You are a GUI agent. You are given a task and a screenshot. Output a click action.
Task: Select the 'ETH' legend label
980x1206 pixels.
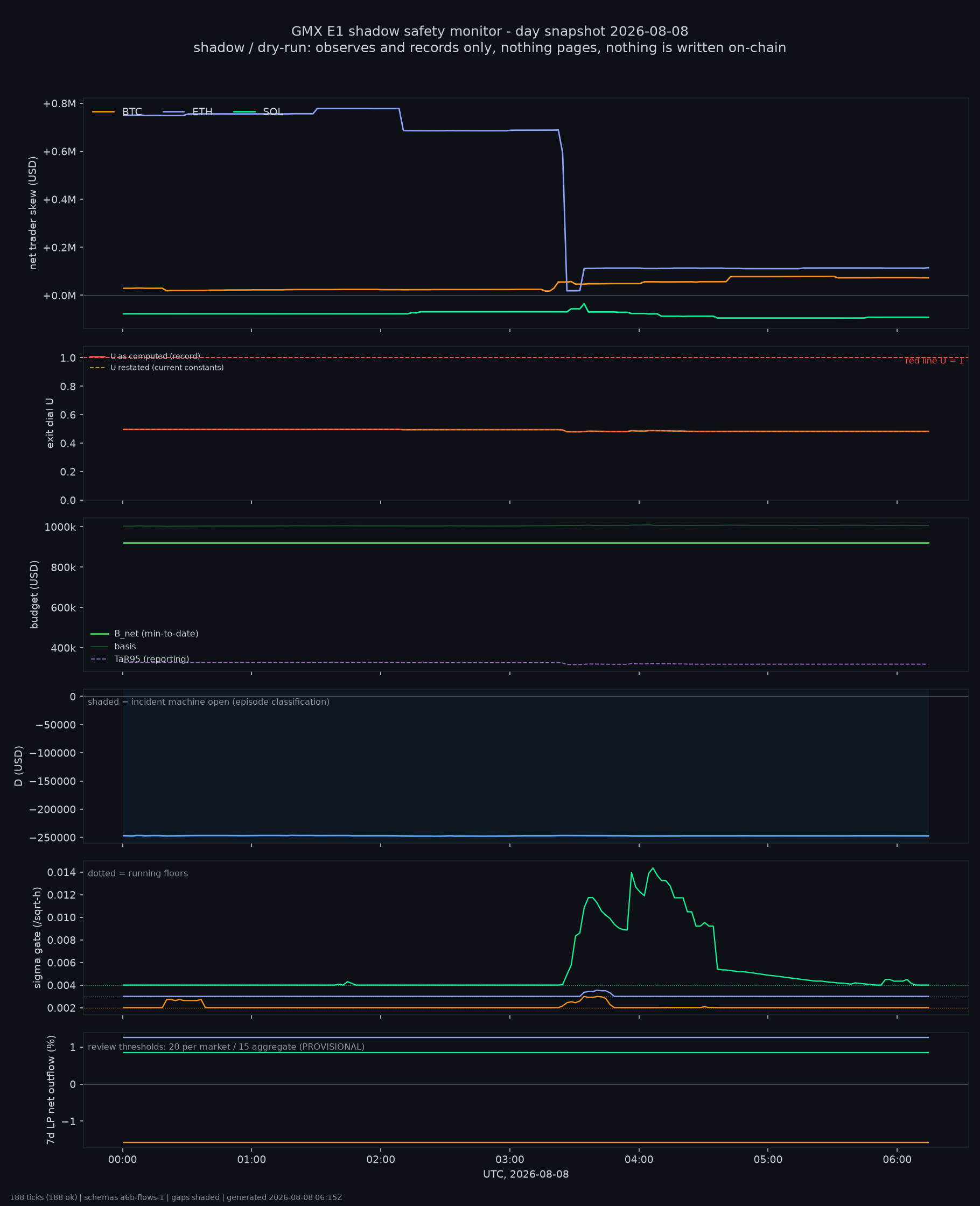202,112
